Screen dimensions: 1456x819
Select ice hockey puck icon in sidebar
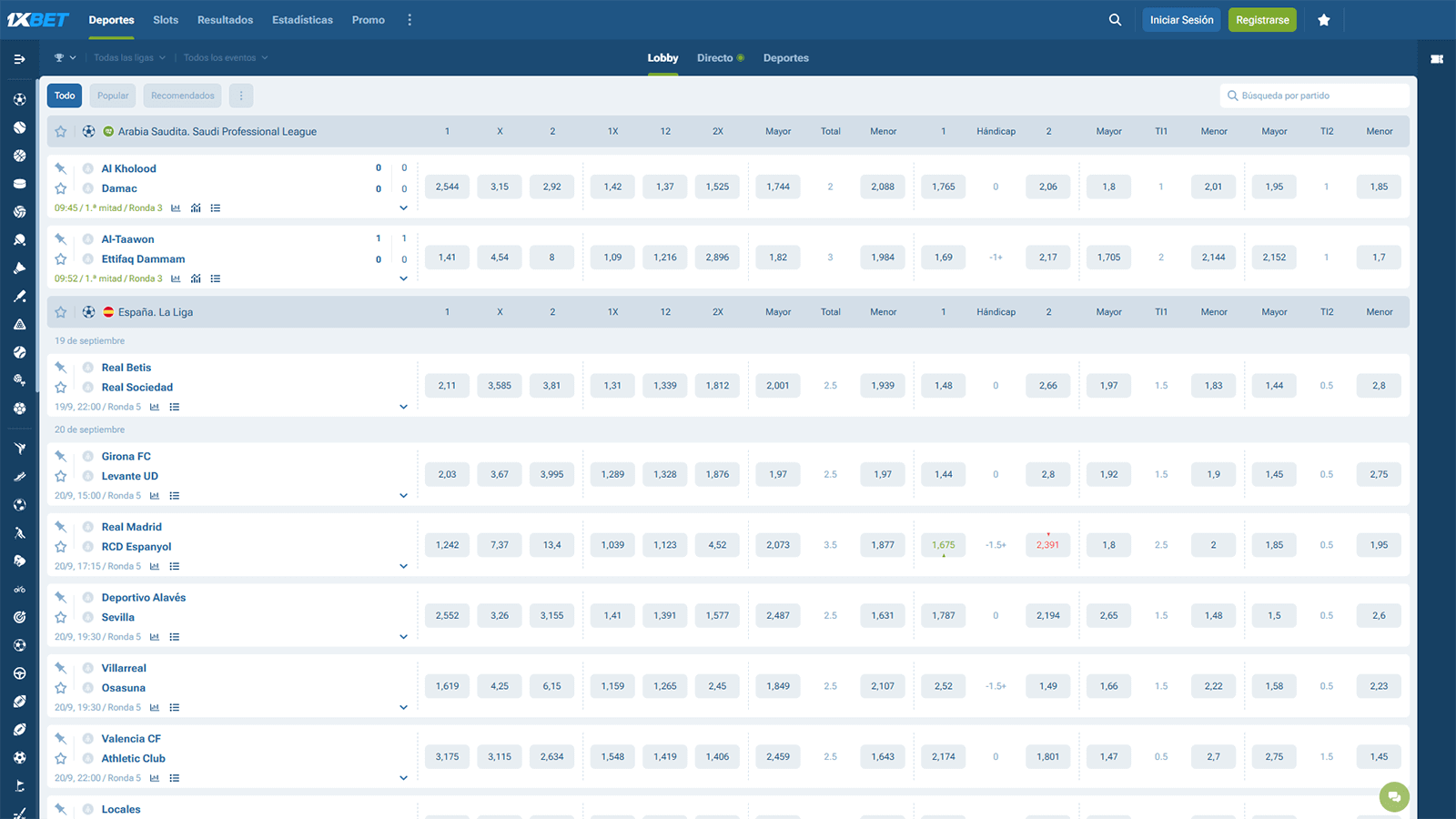(x=19, y=184)
